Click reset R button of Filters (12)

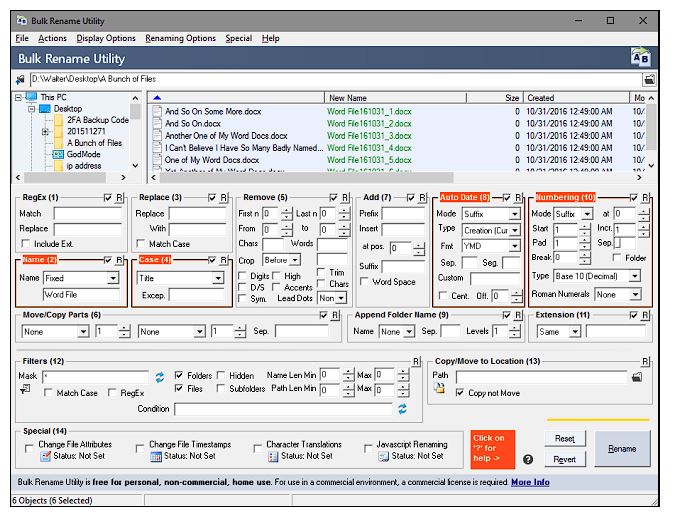(x=416, y=361)
